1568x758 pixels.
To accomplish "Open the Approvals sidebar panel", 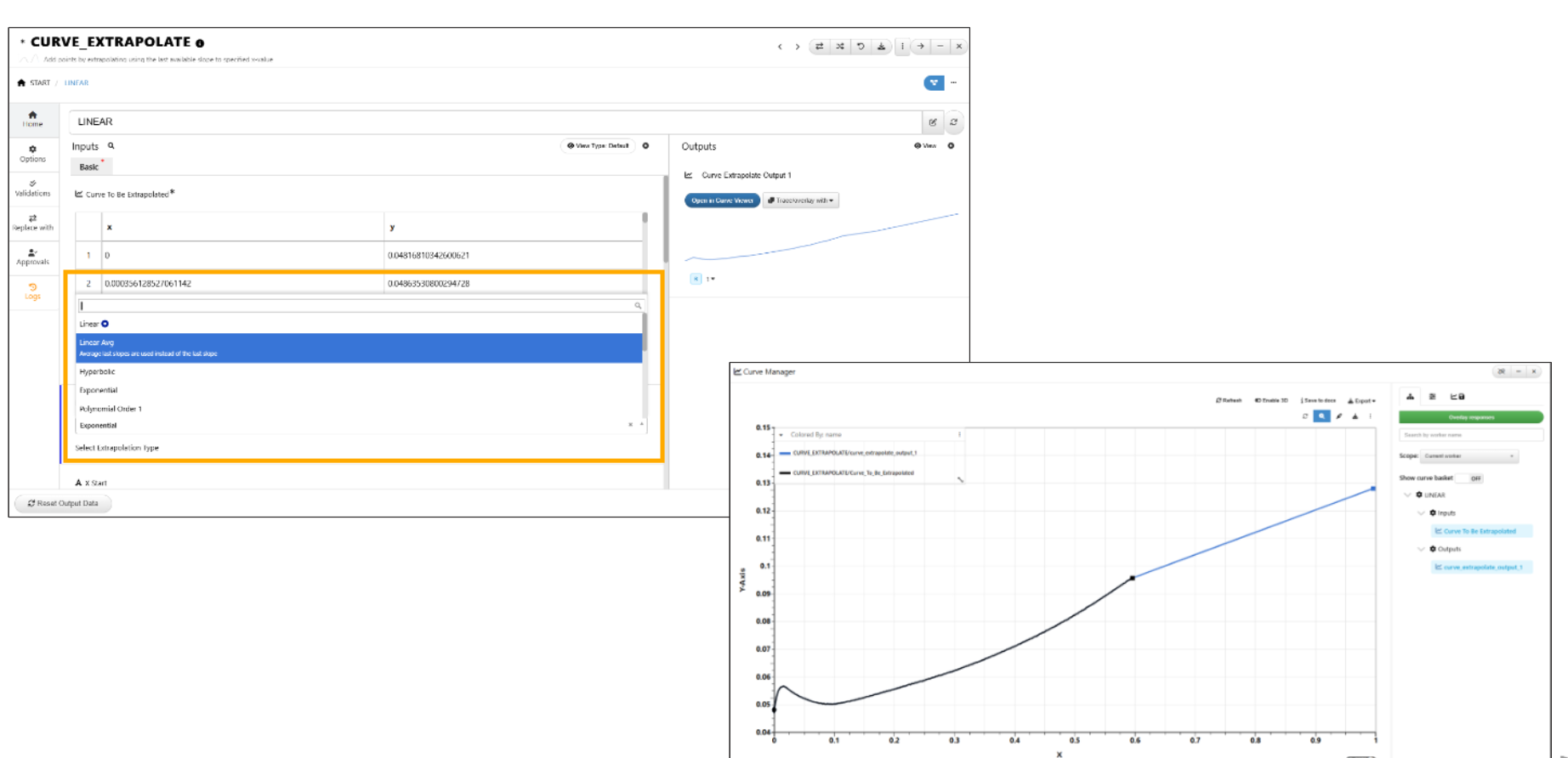I will click(32, 257).
